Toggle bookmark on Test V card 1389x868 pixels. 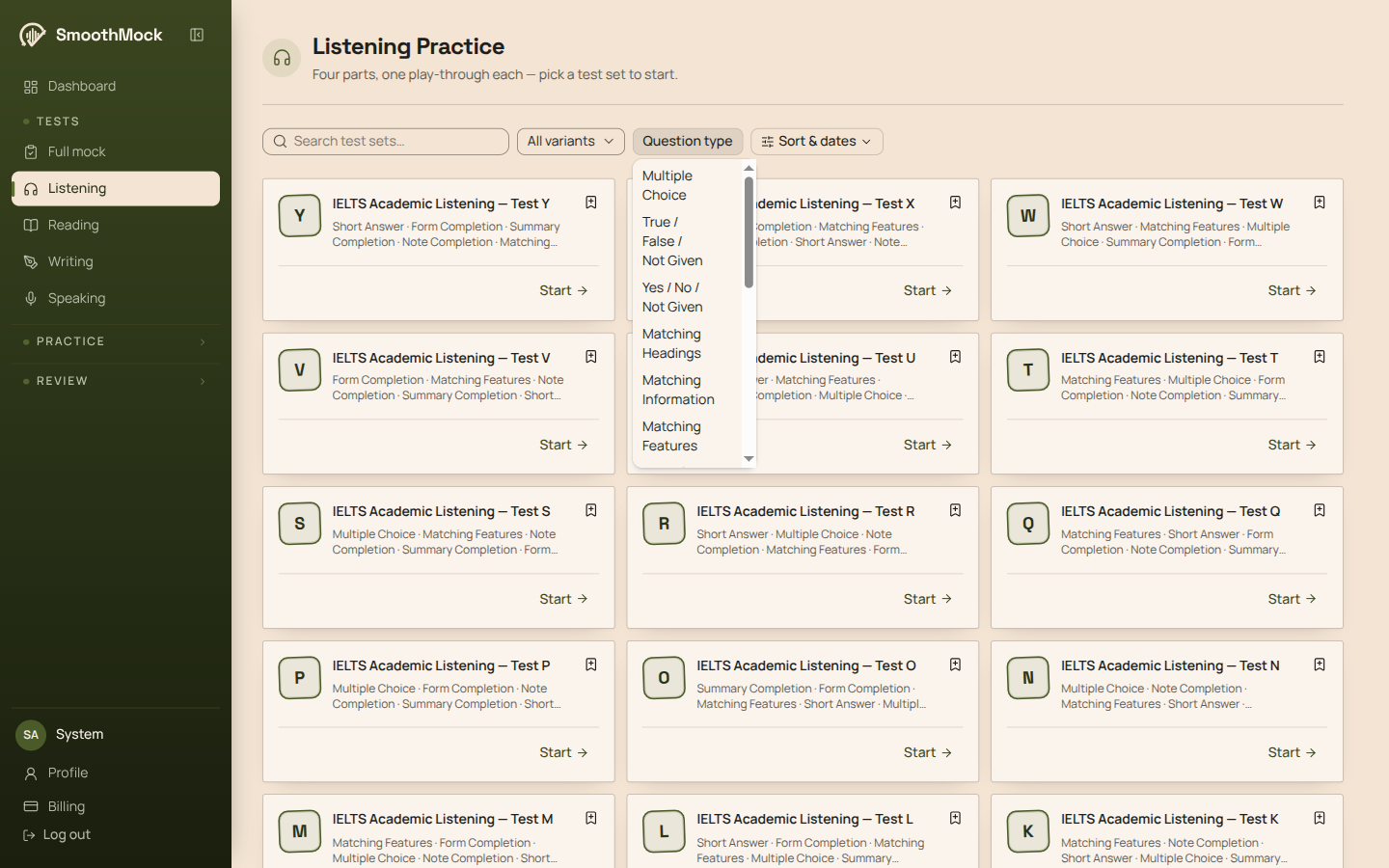(x=591, y=357)
